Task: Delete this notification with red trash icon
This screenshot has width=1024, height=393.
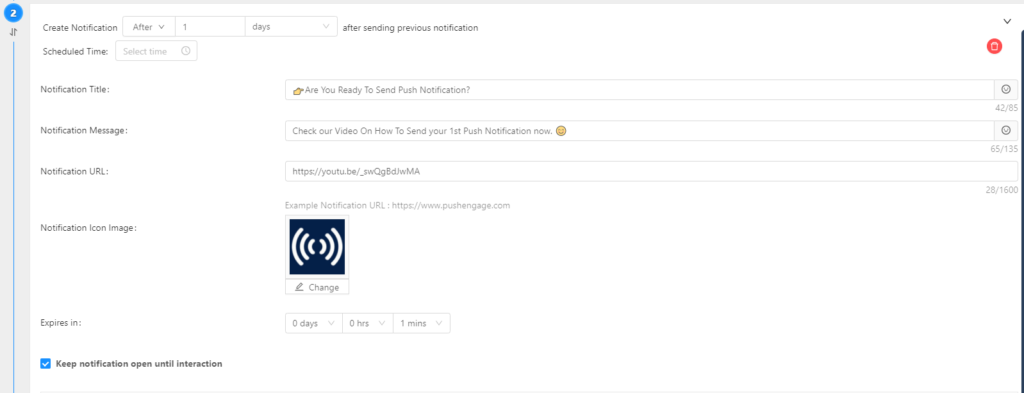Action: (994, 46)
